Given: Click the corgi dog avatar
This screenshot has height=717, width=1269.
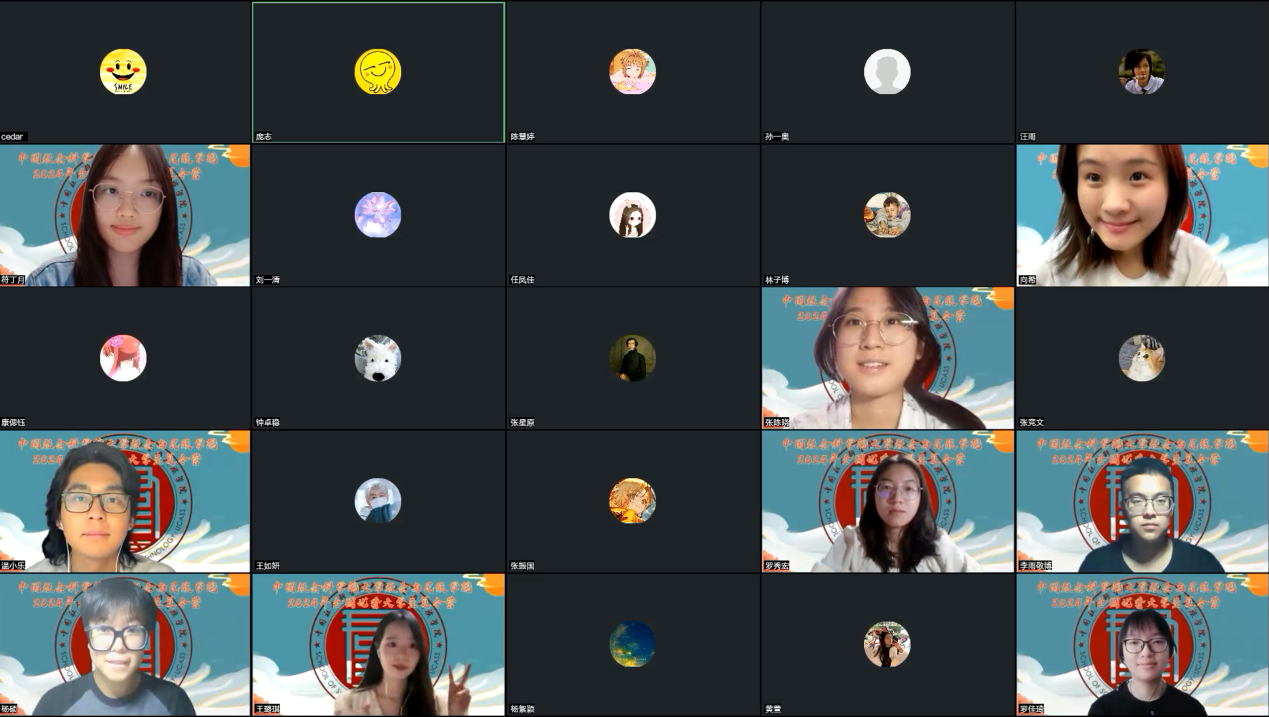Looking at the screenshot, I should [1141, 358].
